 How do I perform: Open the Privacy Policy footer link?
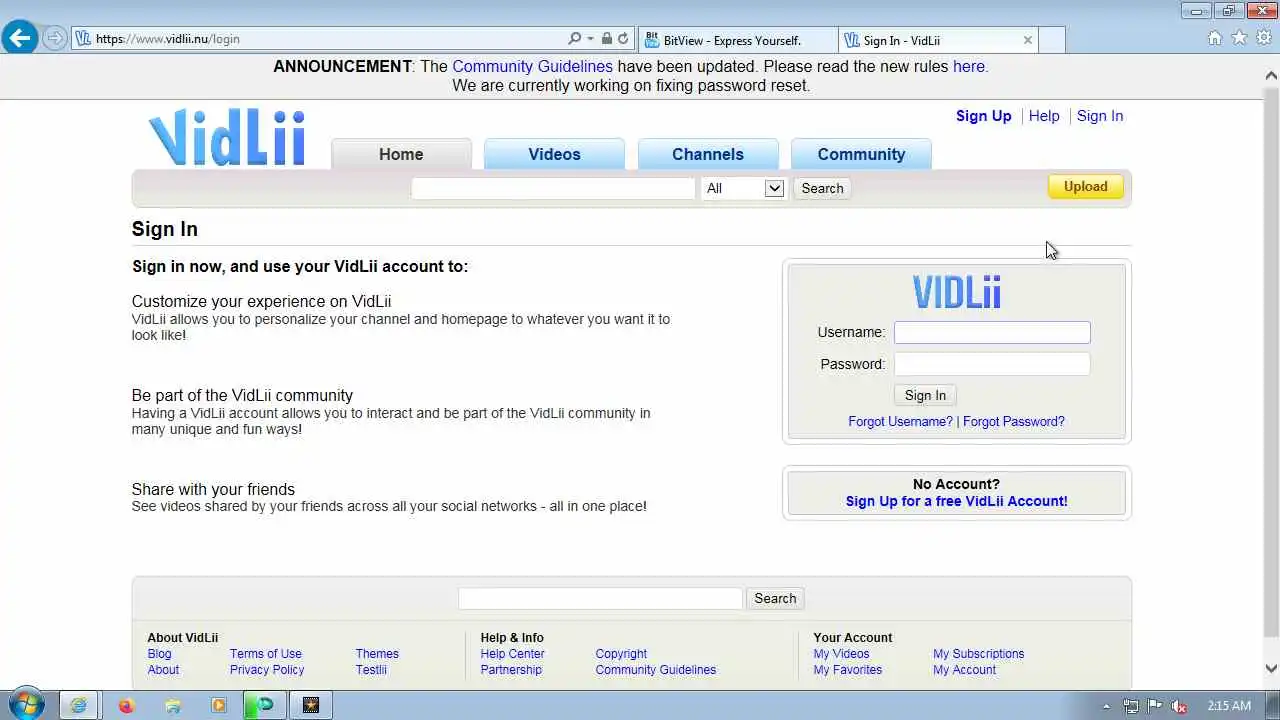[x=267, y=670]
